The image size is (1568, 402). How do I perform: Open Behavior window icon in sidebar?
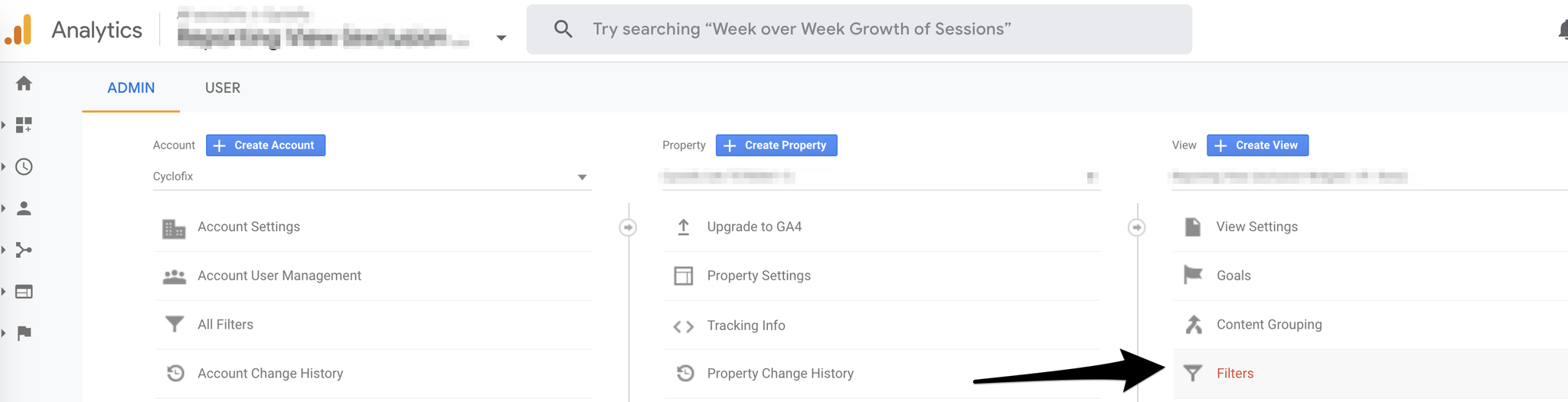point(24,291)
